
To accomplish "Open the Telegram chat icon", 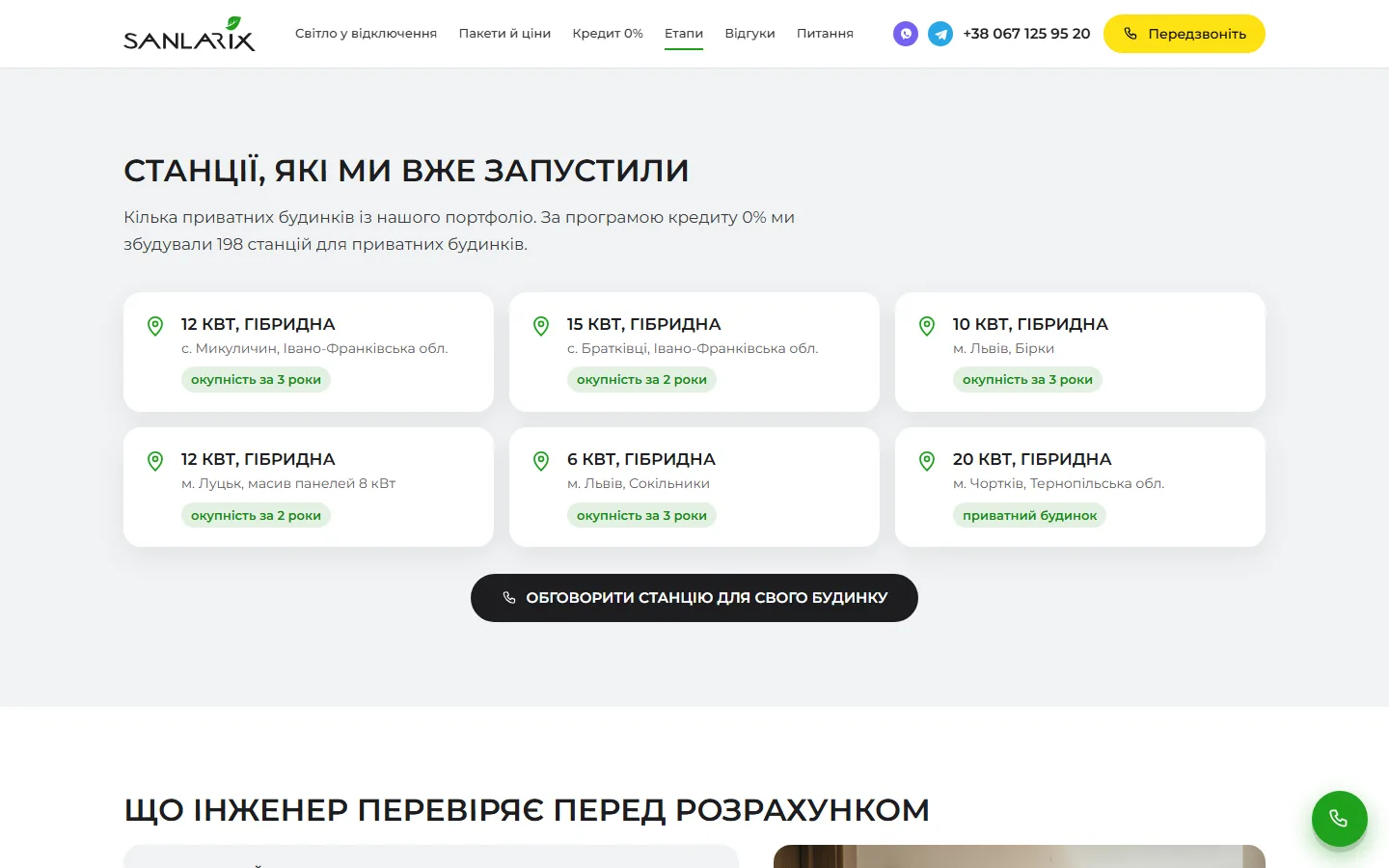I will 940,34.
